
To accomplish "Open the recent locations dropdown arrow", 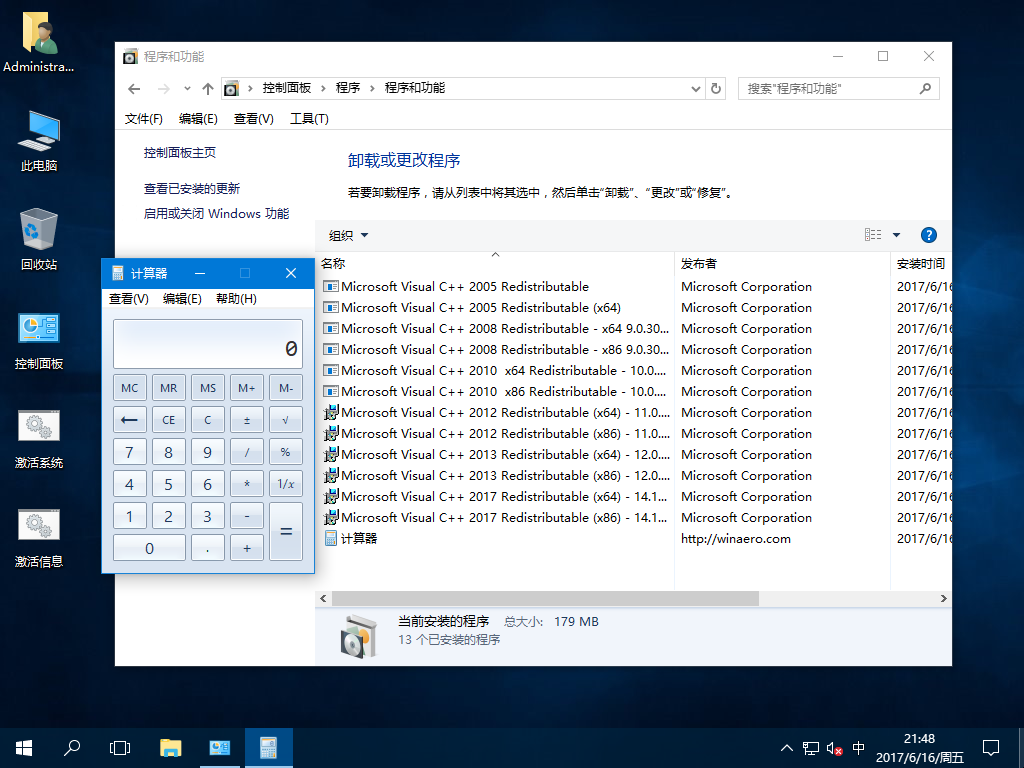I will [x=187, y=88].
